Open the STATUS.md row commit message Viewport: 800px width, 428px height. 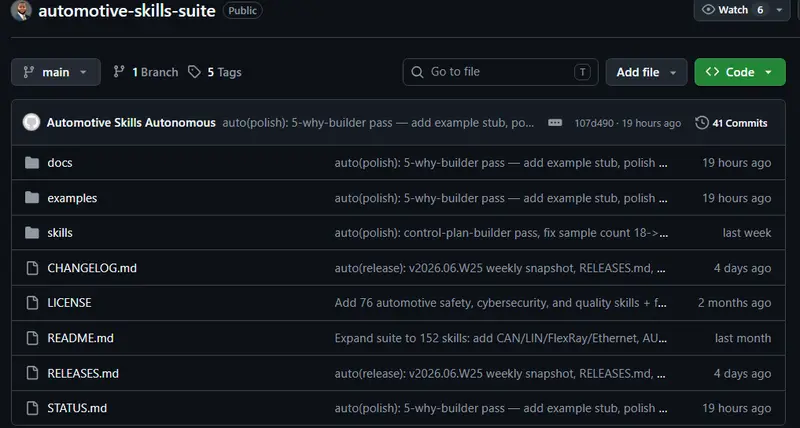click(x=501, y=408)
